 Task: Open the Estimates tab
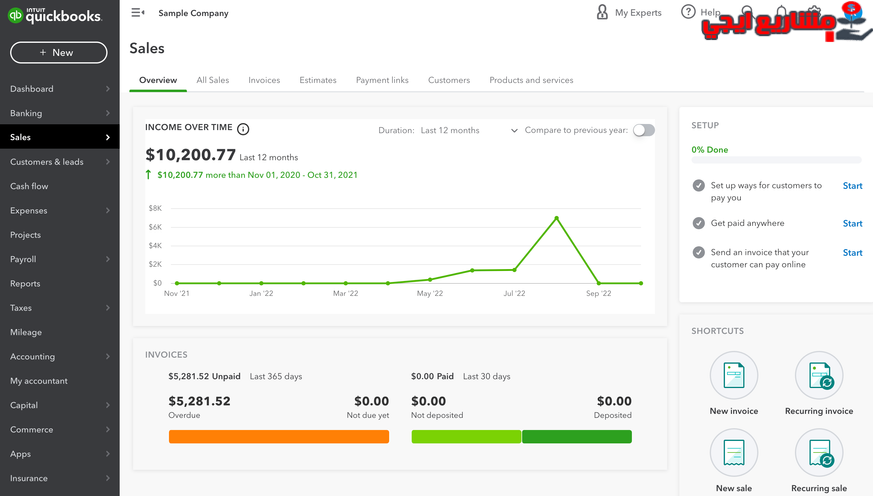point(318,80)
